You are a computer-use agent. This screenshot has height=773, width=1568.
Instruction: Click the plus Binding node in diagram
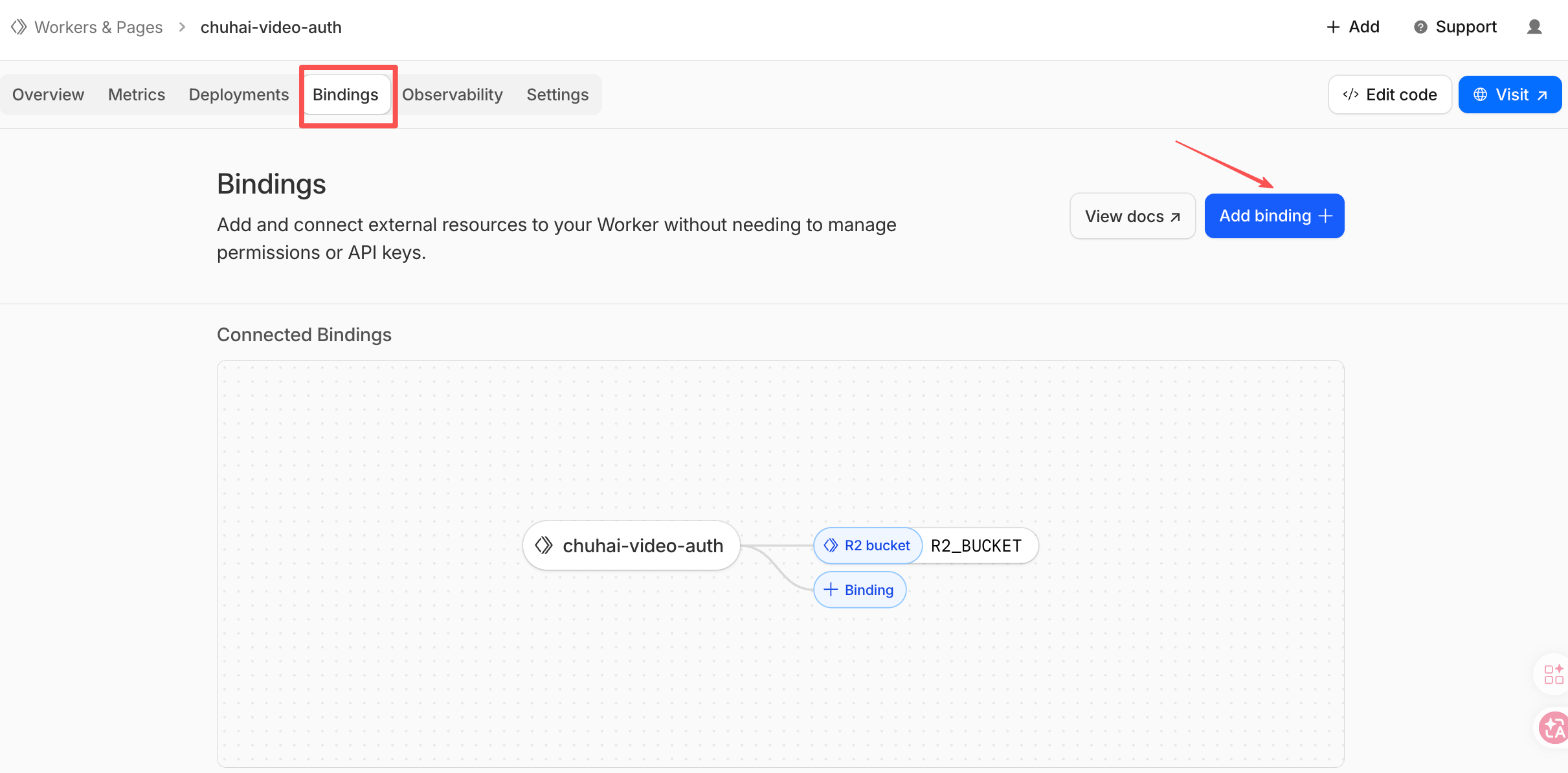click(859, 590)
